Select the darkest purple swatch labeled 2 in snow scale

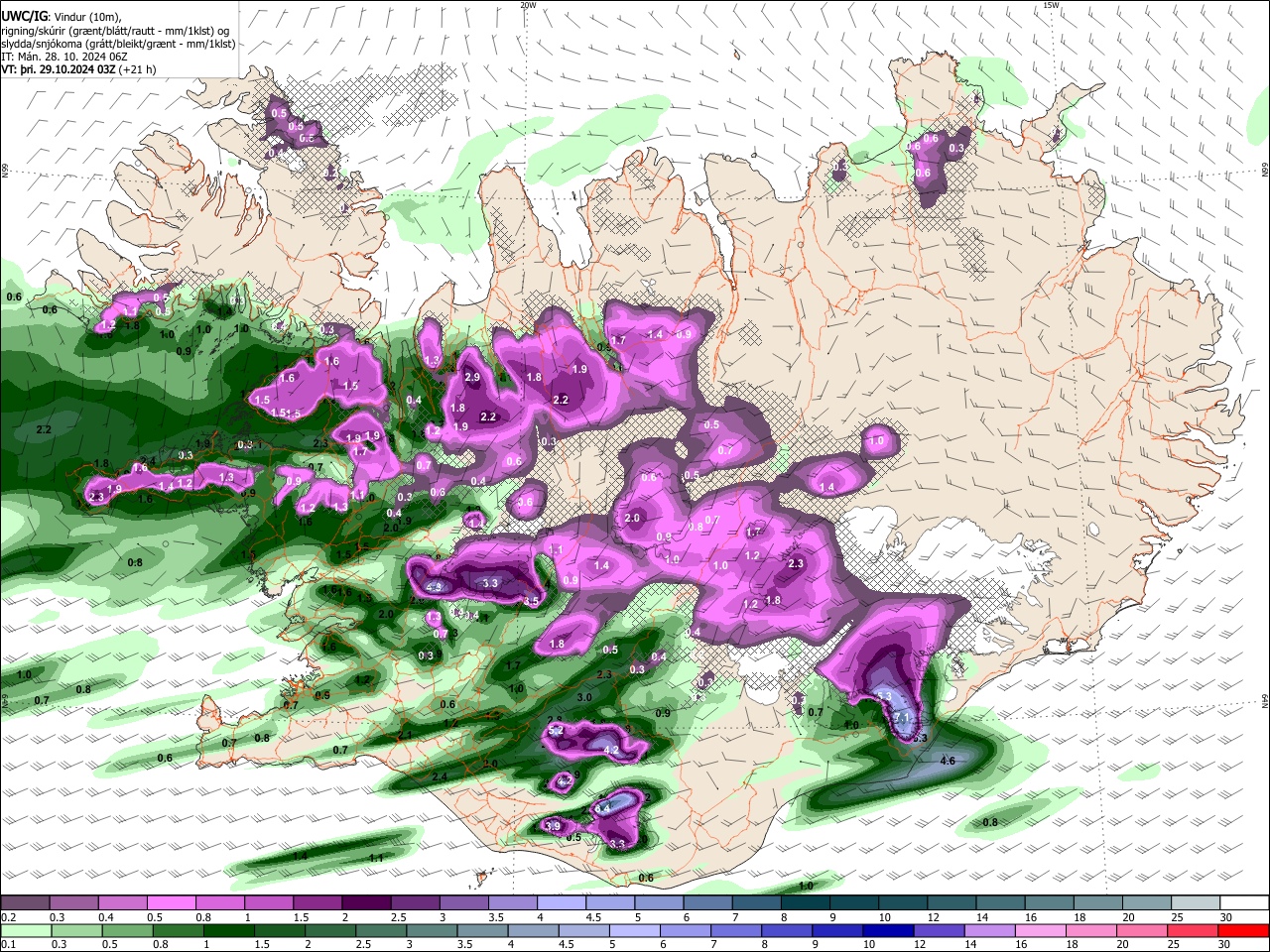(x=366, y=902)
